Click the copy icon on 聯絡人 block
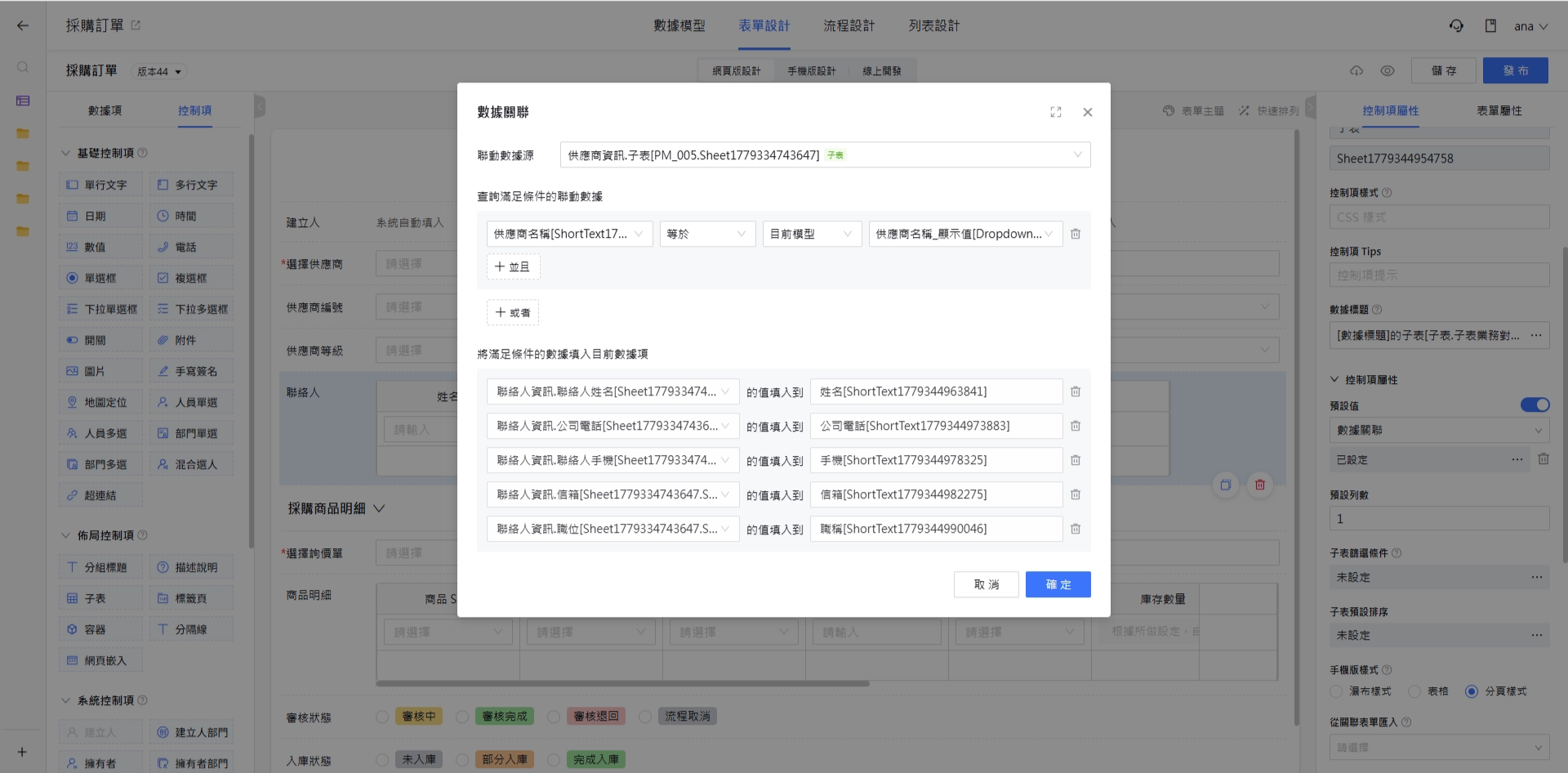Screen dimensions: 1568x773 coord(1226,485)
